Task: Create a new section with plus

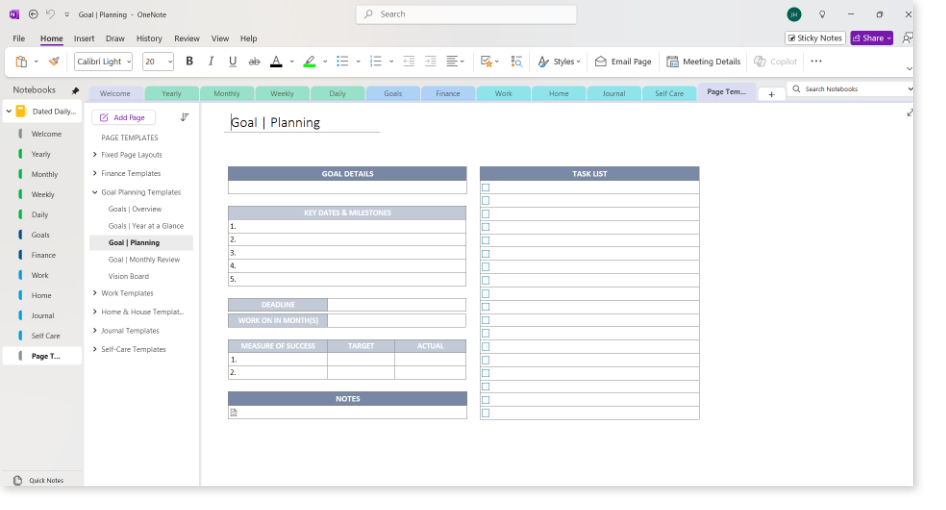Action: pos(771,94)
